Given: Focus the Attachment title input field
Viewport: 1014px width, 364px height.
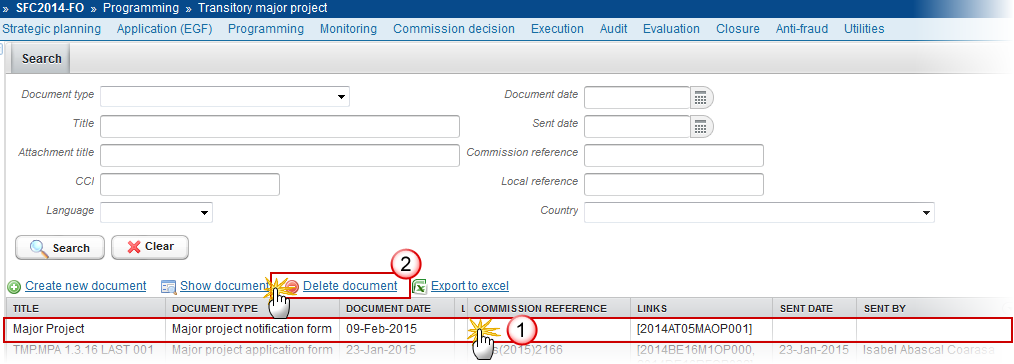Looking at the screenshot, I should pyautogui.click(x=280, y=156).
